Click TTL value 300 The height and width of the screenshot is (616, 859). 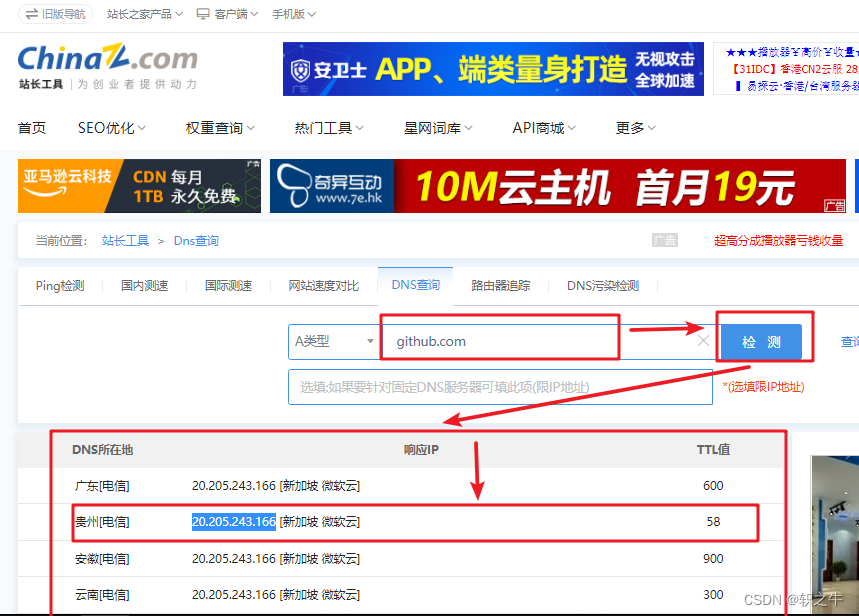(x=713, y=595)
